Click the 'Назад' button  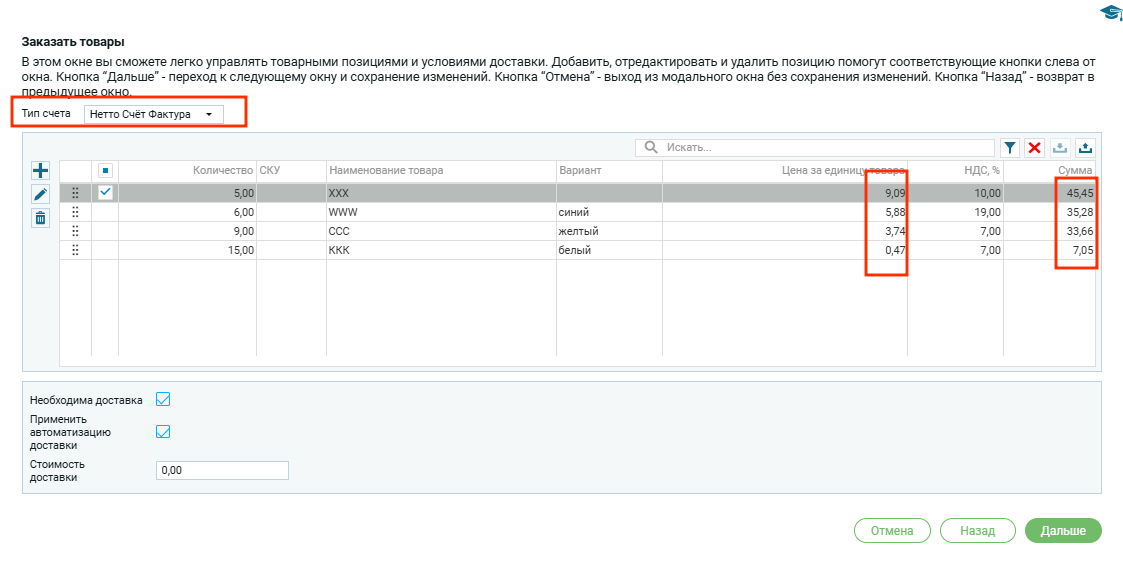click(x=977, y=531)
